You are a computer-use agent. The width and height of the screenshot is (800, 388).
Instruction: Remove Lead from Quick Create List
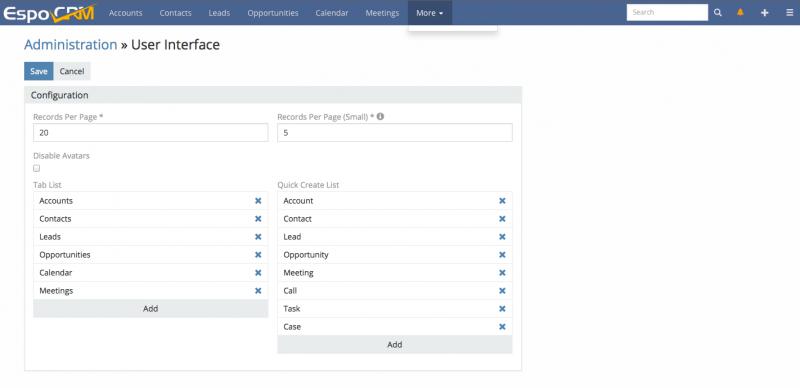point(502,236)
